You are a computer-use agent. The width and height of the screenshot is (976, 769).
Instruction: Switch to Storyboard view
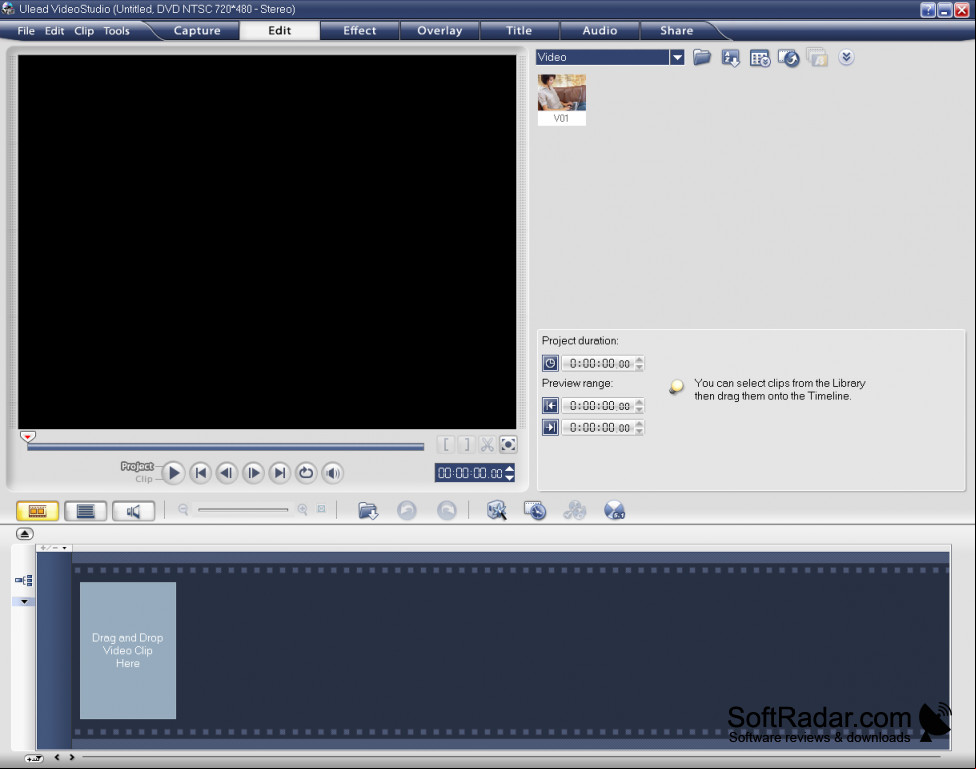click(37, 511)
